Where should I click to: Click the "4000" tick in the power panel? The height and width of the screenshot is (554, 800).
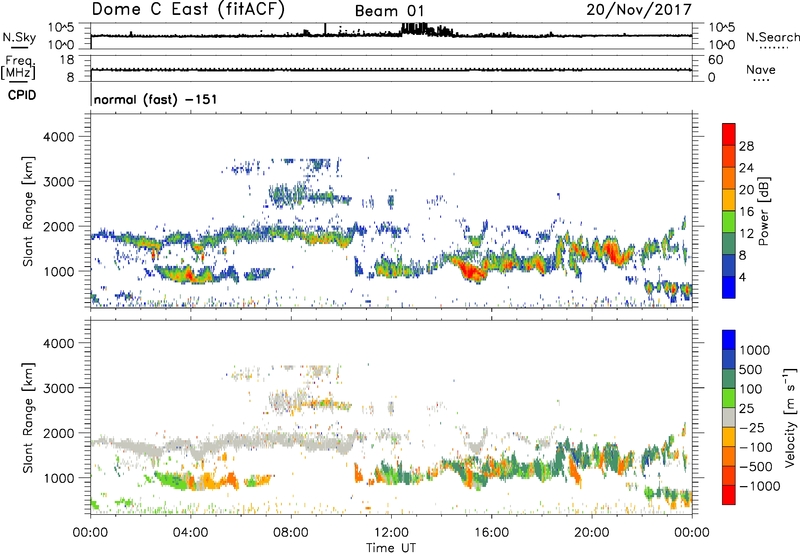(58, 137)
